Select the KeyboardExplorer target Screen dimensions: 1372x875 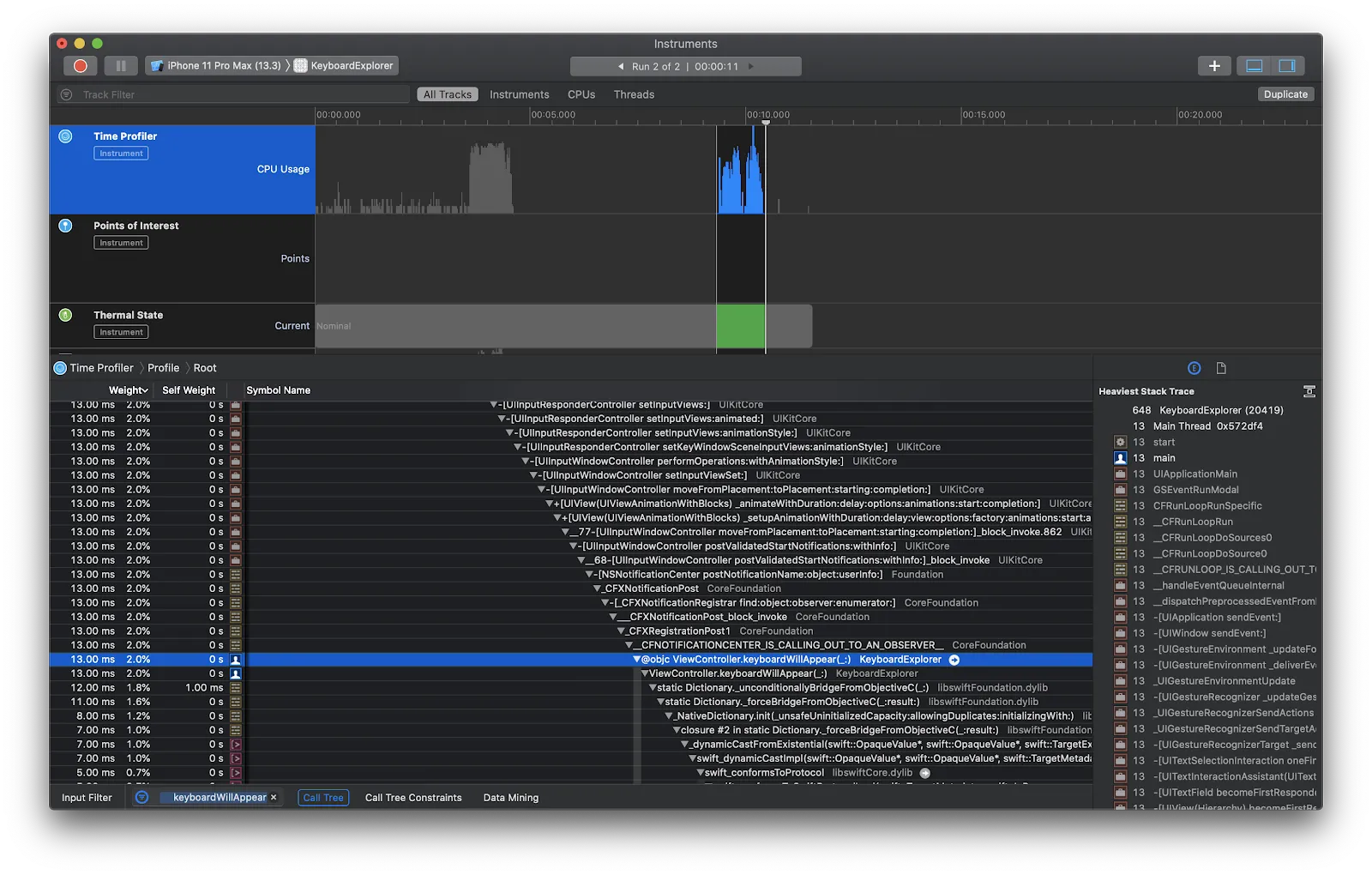[344, 66]
